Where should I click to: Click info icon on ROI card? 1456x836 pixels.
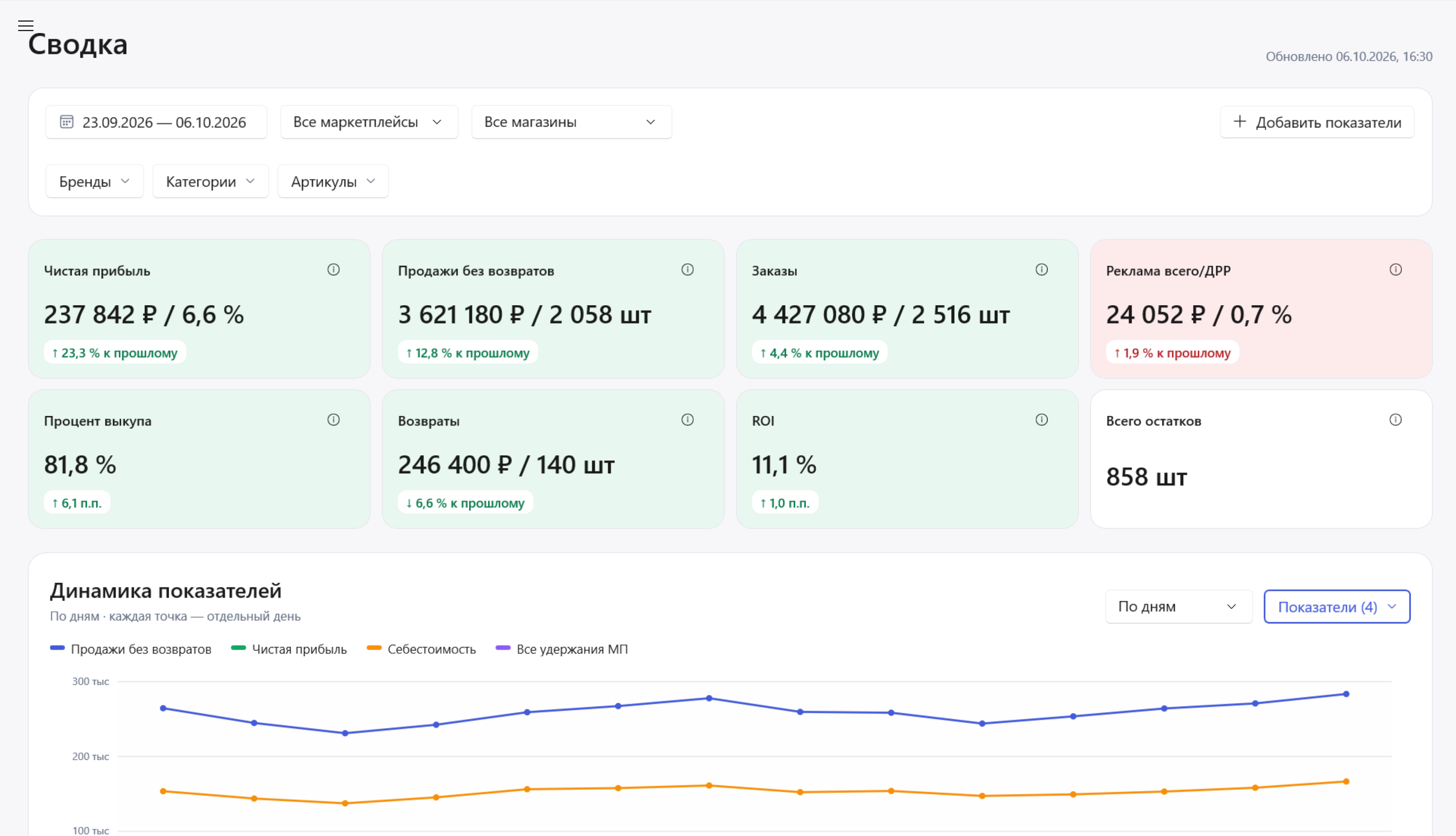click(x=1042, y=420)
